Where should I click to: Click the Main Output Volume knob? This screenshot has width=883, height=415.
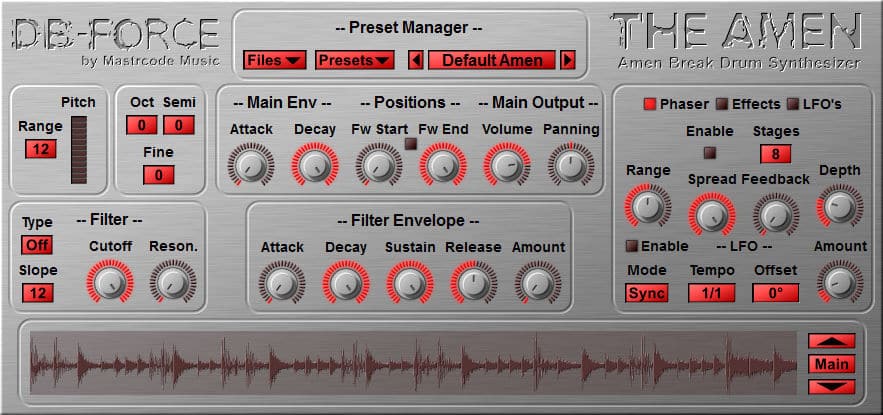pyautogui.click(x=507, y=164)
